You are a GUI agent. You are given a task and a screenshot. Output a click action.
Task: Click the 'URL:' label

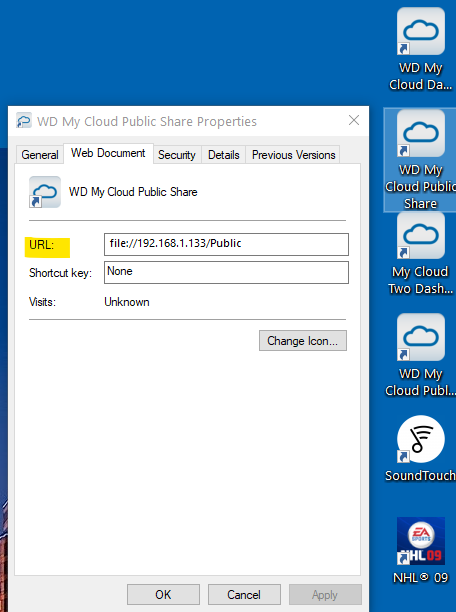point(41,245)
